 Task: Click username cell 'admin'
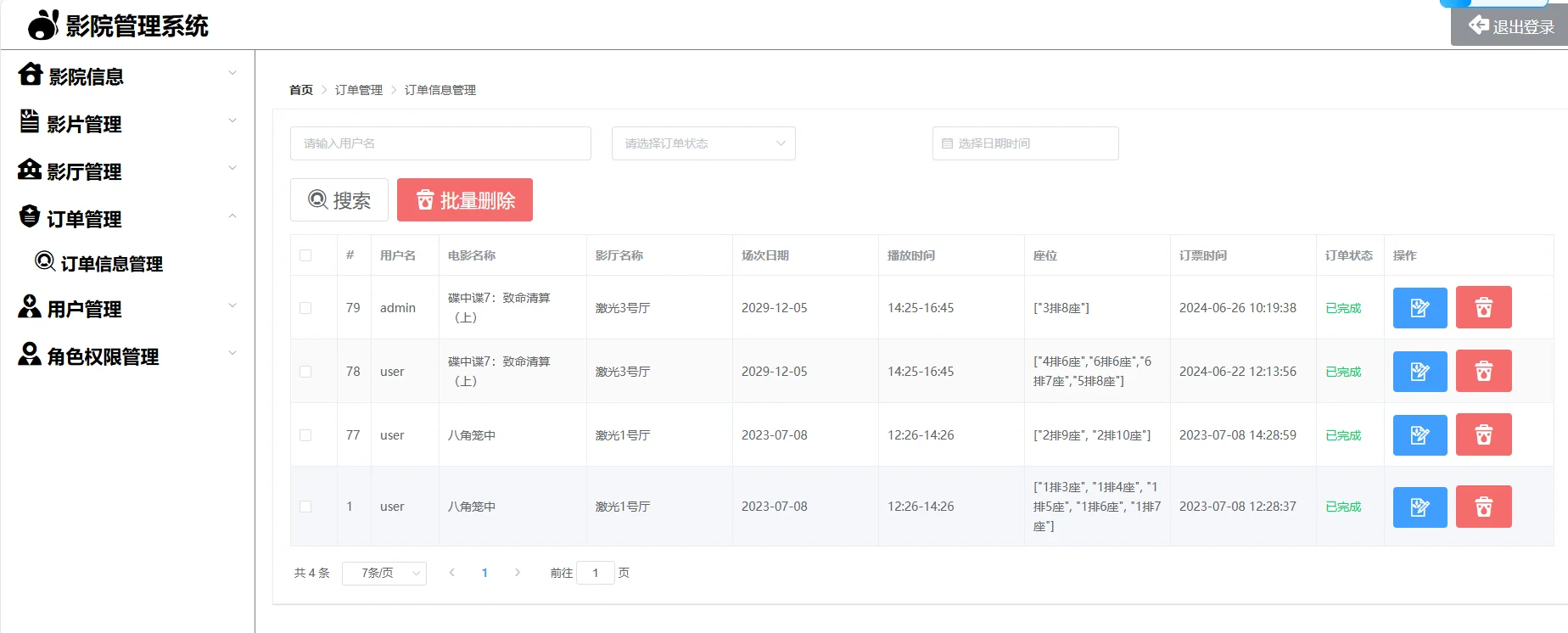(398, 308)
